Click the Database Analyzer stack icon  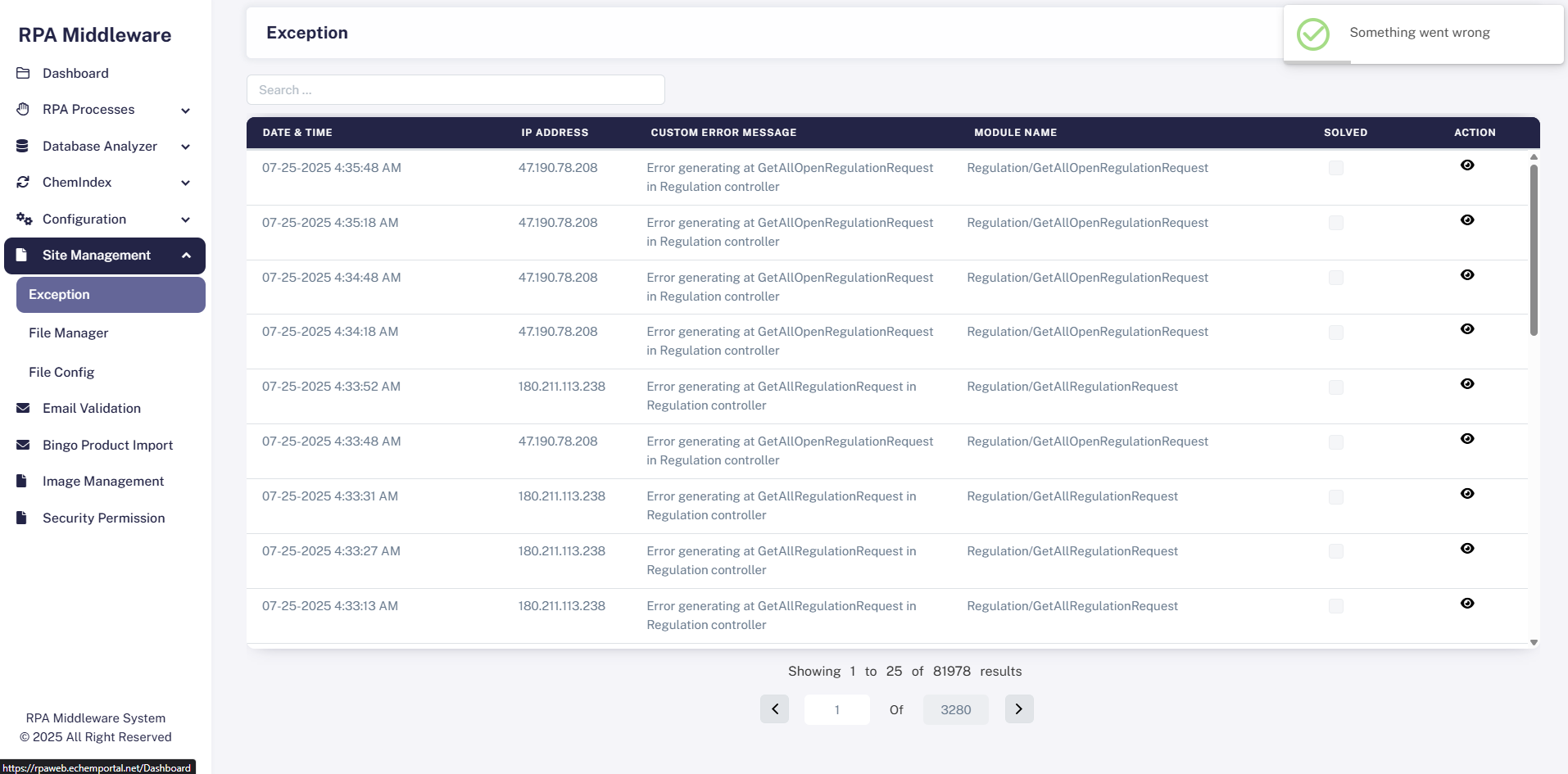coord(23,147)
